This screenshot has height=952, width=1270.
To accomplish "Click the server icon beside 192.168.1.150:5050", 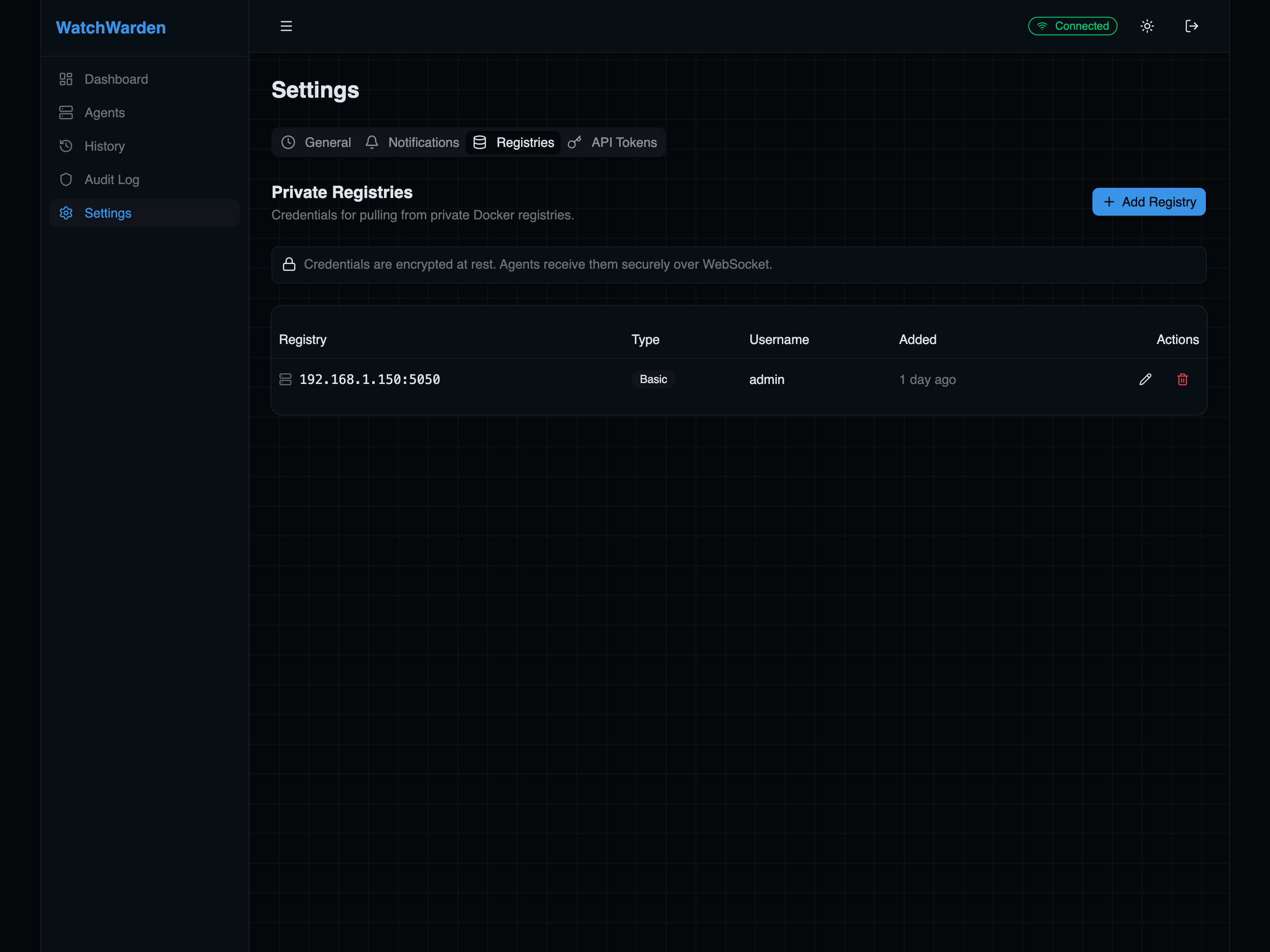I will [285, 379].
